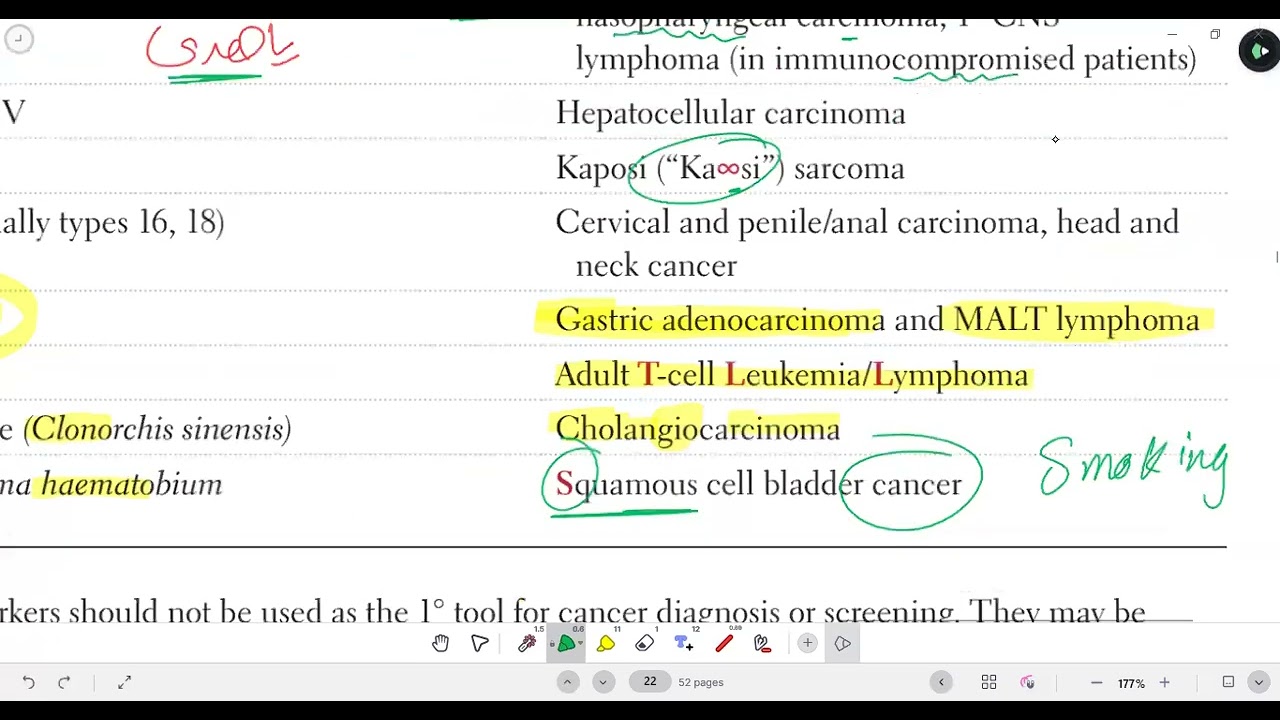1280x720 pixels.
Task: Undo the last annotation
Action: click(x=28, y=682)
